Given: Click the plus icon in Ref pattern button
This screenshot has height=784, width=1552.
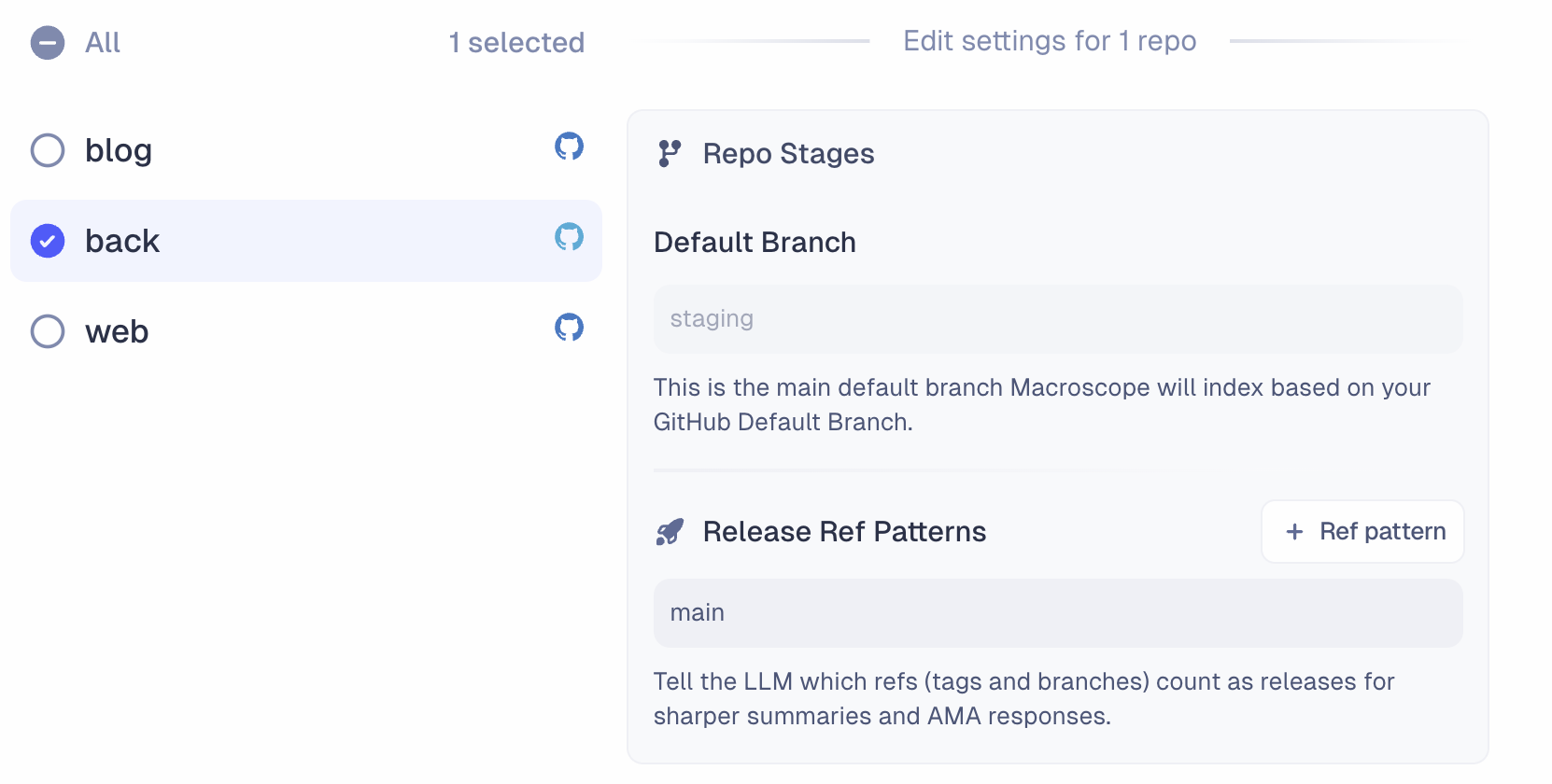Looking at the screenshot, I should coord(1294,532).
